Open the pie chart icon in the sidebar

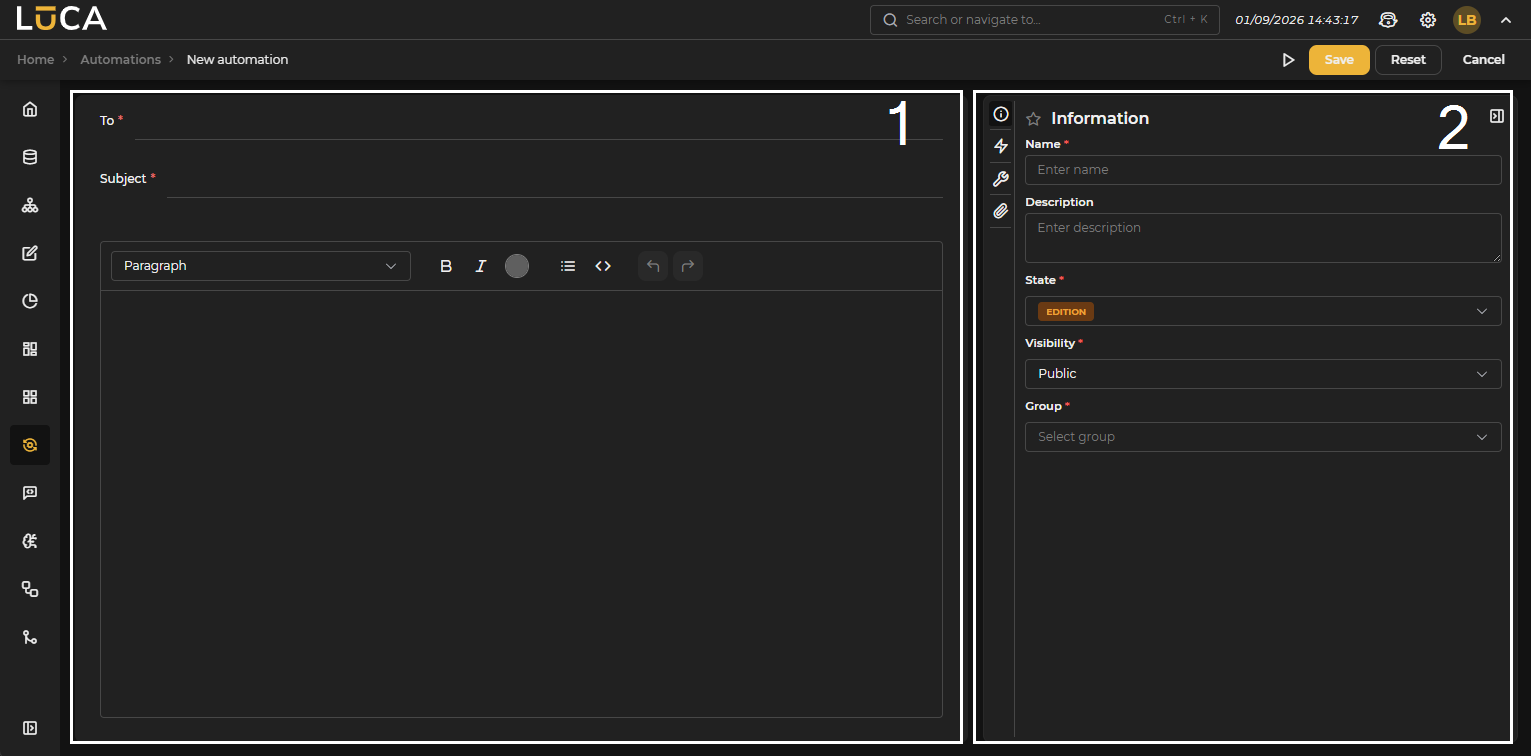point(30,301)
